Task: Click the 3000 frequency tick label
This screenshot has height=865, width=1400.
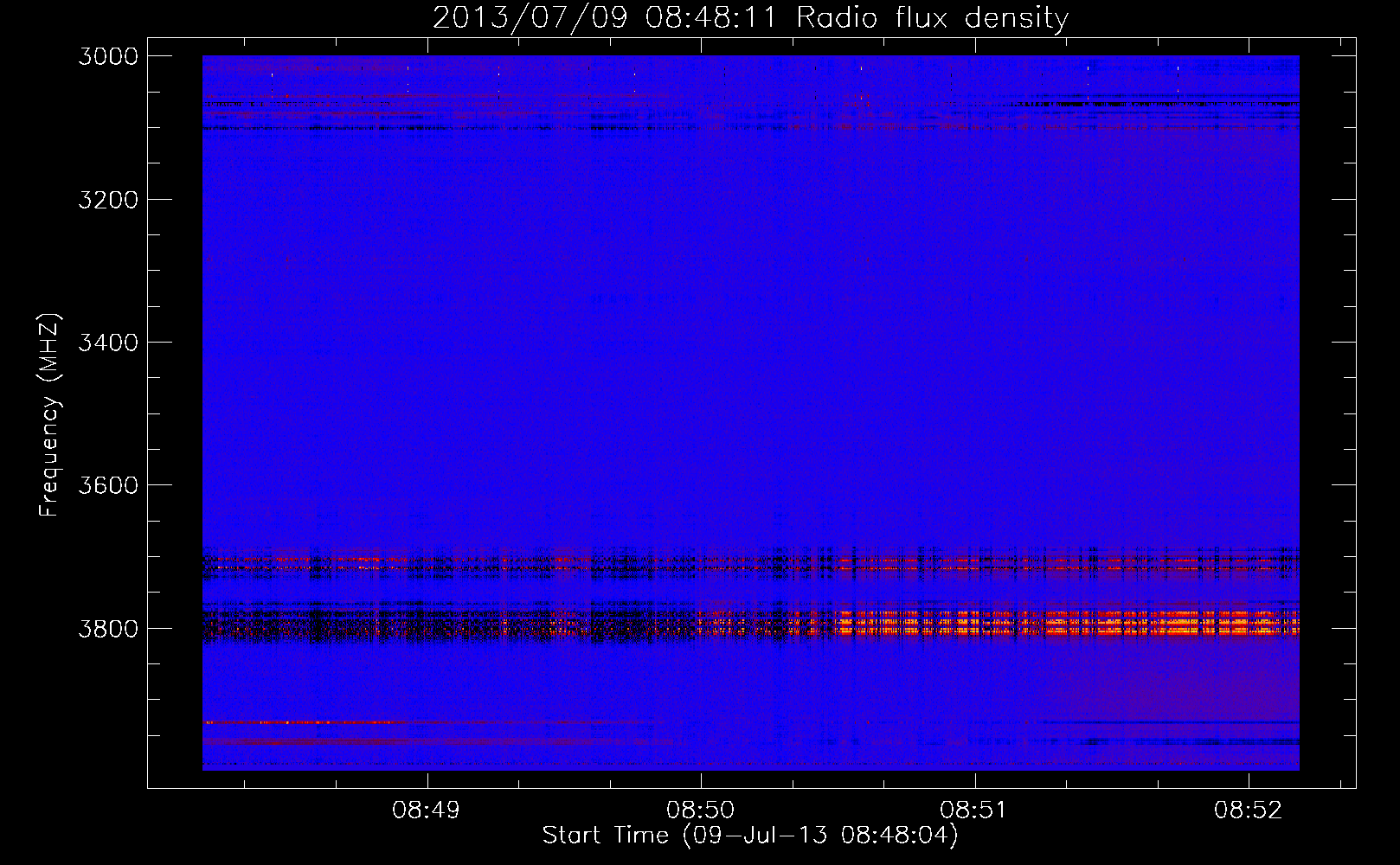Action: 108,56
